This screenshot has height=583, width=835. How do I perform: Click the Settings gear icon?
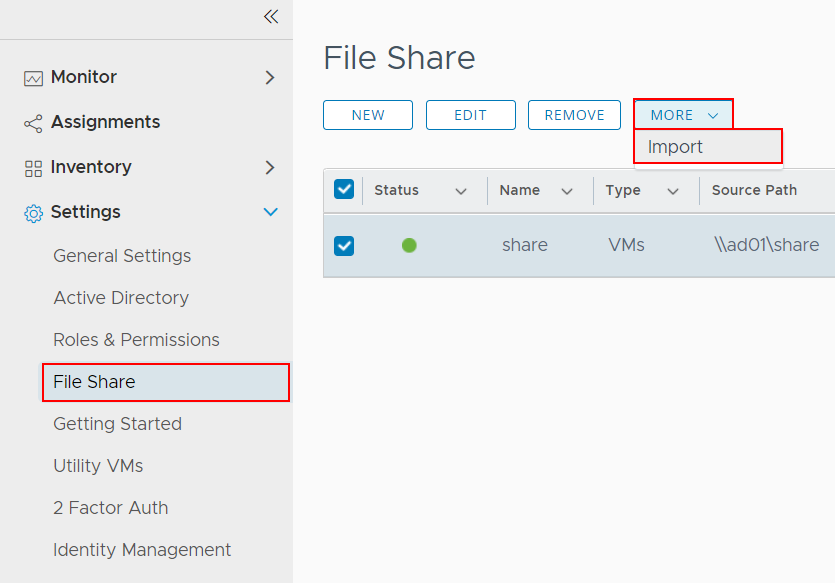click(33, 213)
